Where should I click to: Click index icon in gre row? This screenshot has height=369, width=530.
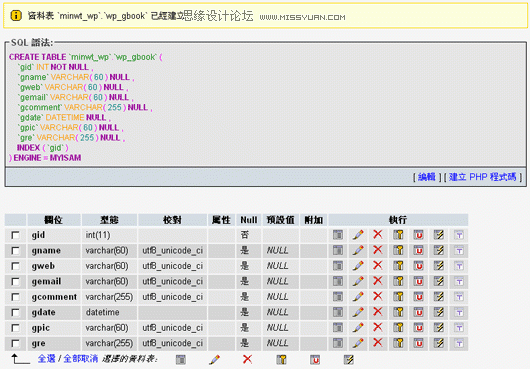[x=439, y=343]
